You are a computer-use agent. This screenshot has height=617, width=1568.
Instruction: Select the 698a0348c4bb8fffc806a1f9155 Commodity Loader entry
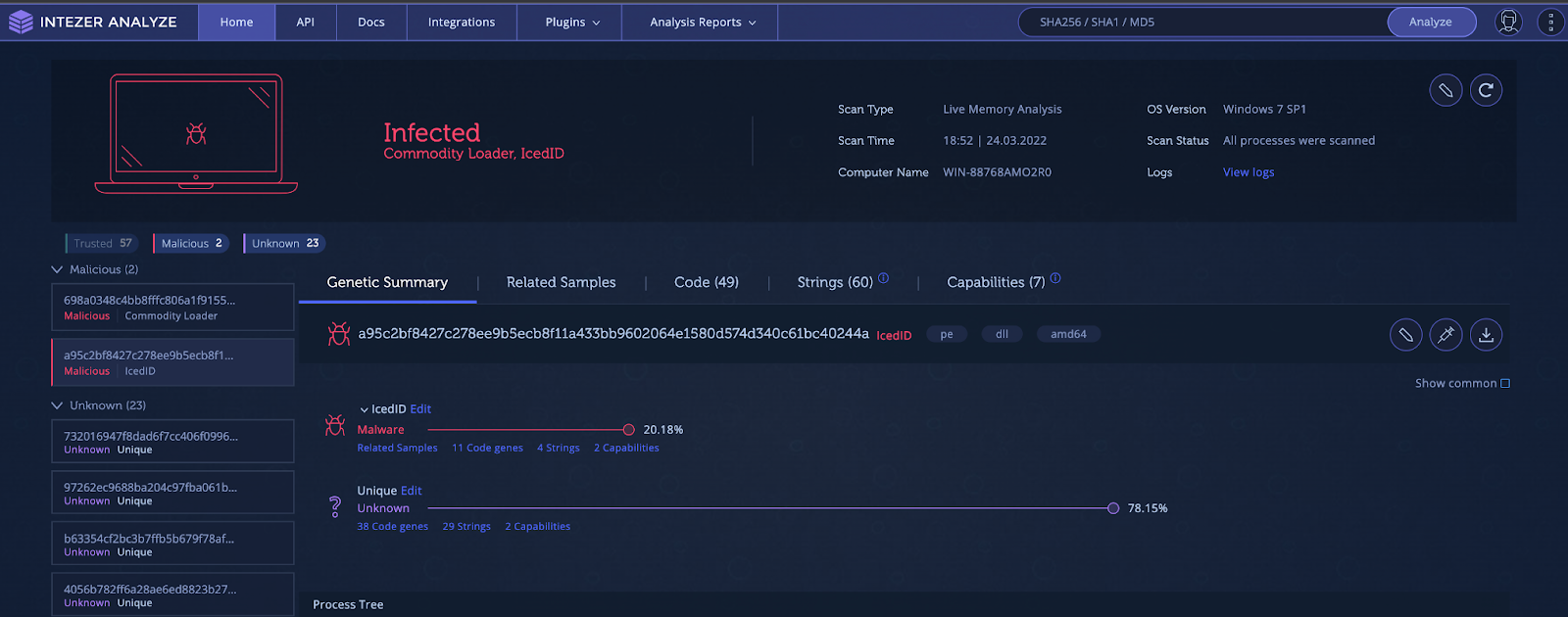(x=172, y=308)
